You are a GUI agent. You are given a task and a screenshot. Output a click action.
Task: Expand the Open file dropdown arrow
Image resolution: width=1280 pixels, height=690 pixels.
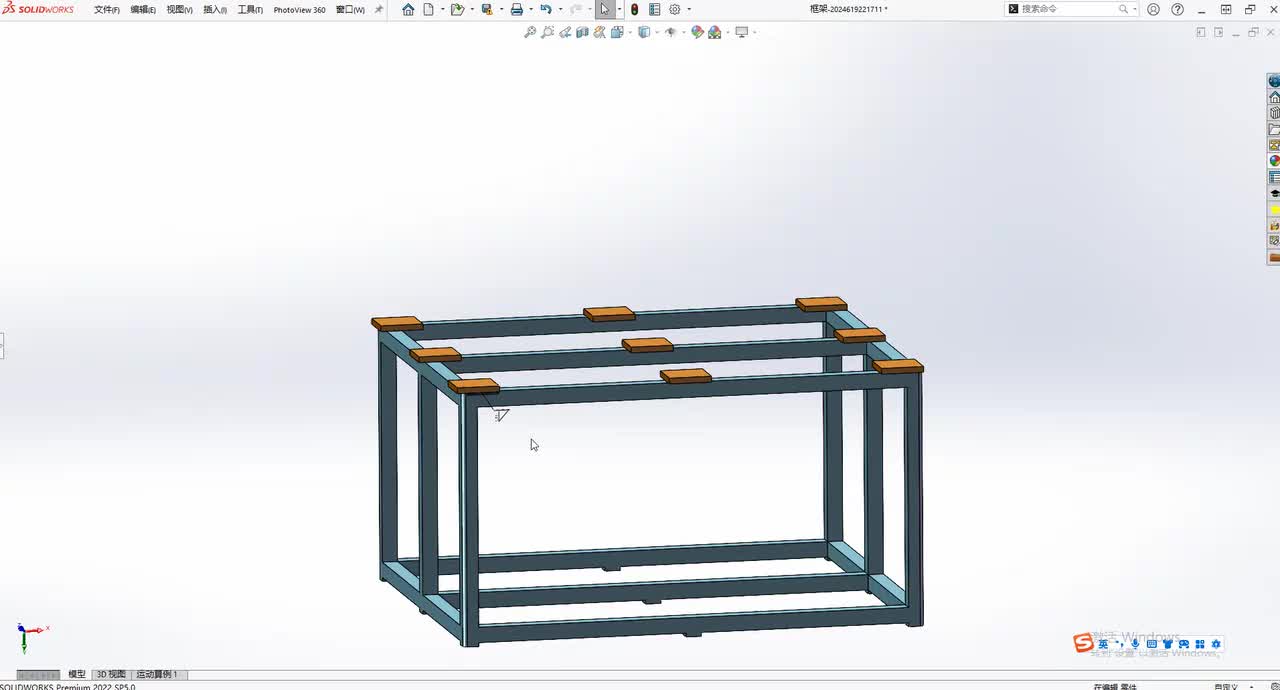471,9
